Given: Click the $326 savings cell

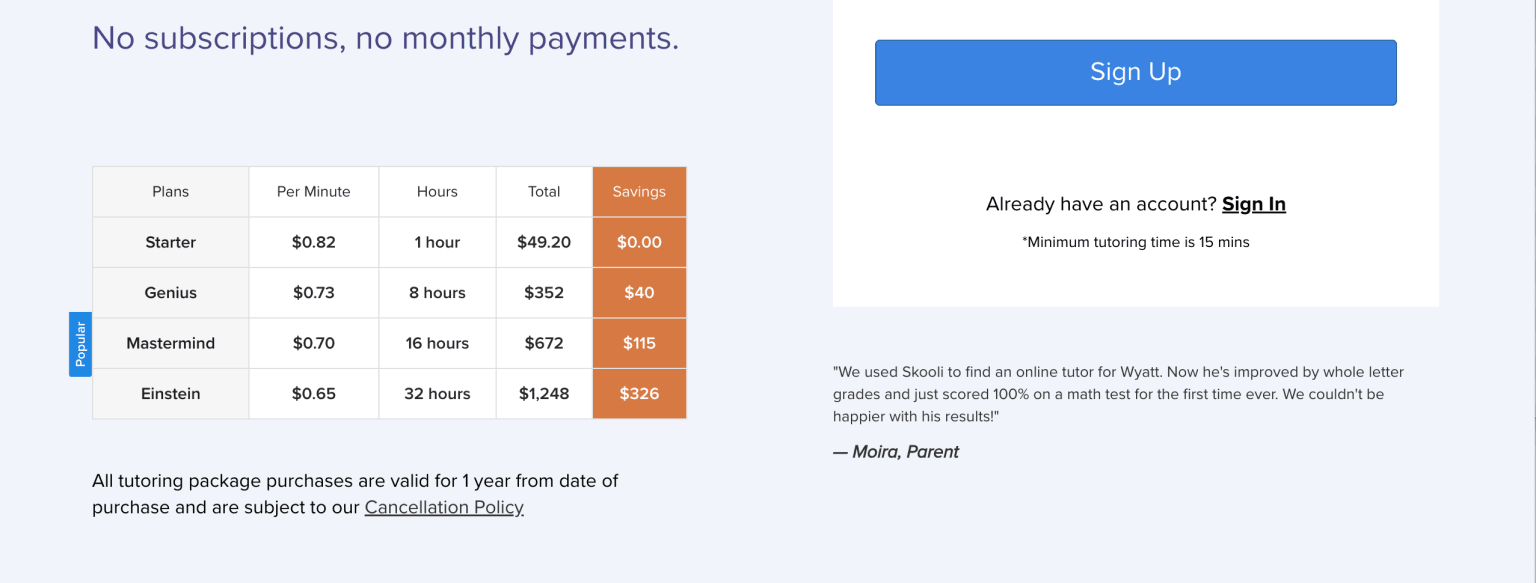Looking at the screenshot, I should (x=639, y=394).
